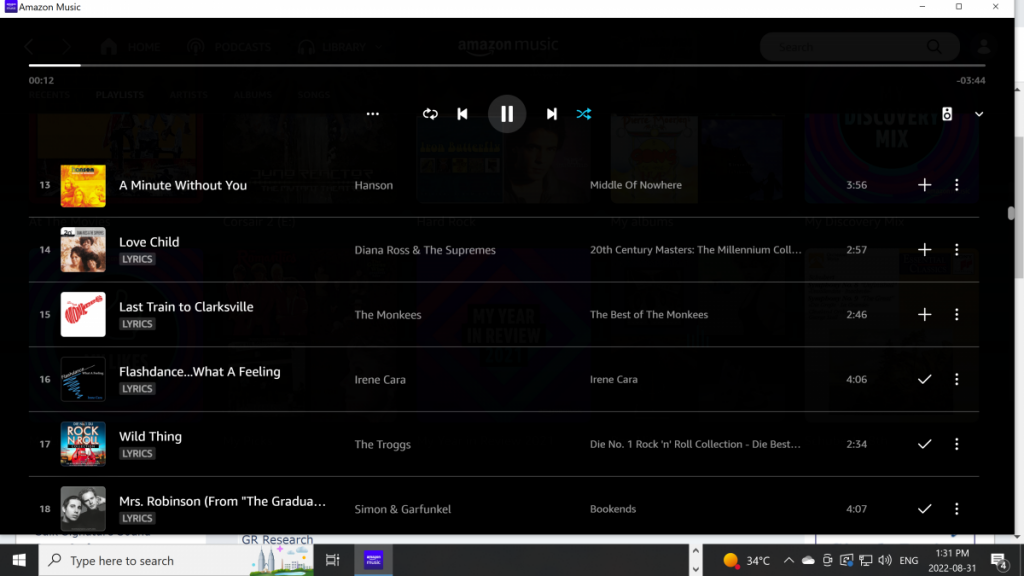Open 20th Century Masters album link
This screenshot has height=576, width=1024.
click(696, 249)
